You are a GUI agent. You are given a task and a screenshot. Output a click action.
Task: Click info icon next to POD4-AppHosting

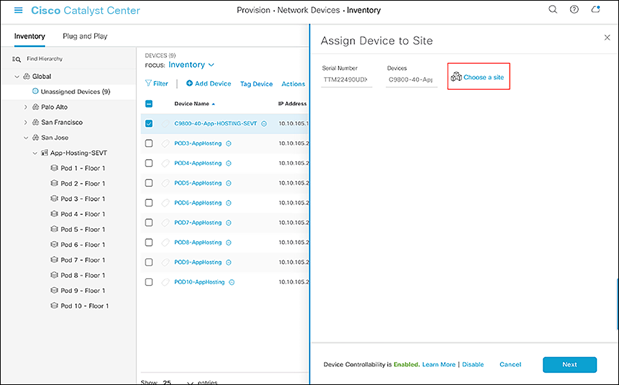[229, 163]
